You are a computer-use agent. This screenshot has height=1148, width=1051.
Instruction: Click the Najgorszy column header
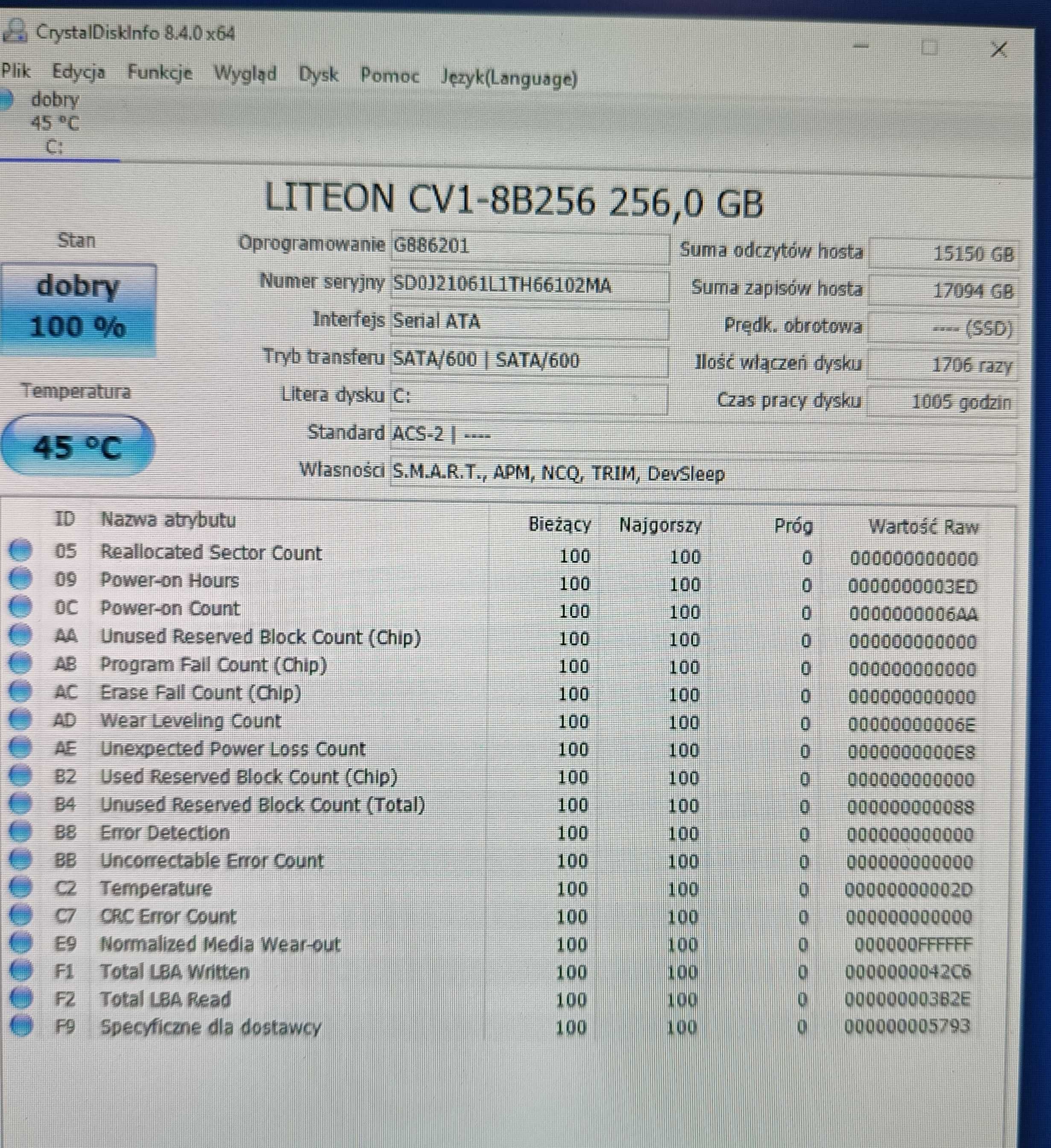660,524
